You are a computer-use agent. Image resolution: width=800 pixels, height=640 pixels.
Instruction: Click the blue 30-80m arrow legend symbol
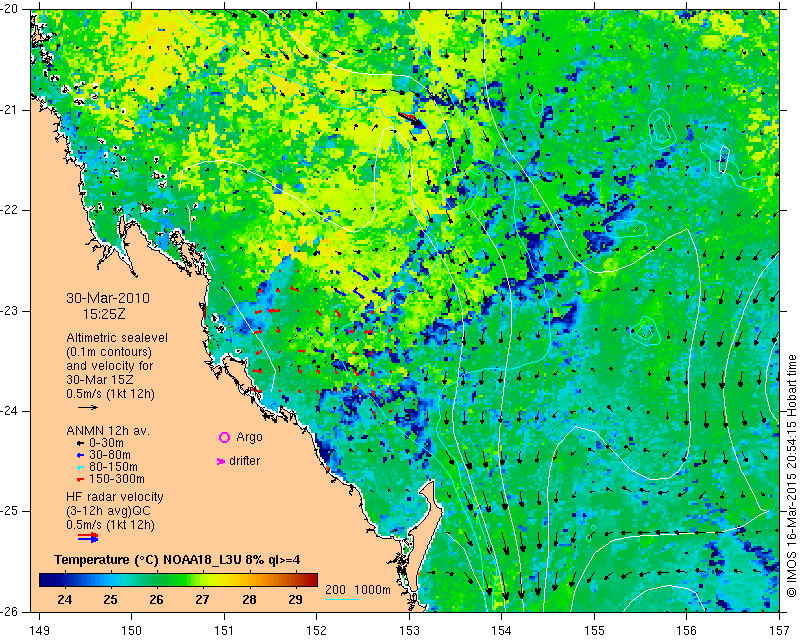pos(80,455)
